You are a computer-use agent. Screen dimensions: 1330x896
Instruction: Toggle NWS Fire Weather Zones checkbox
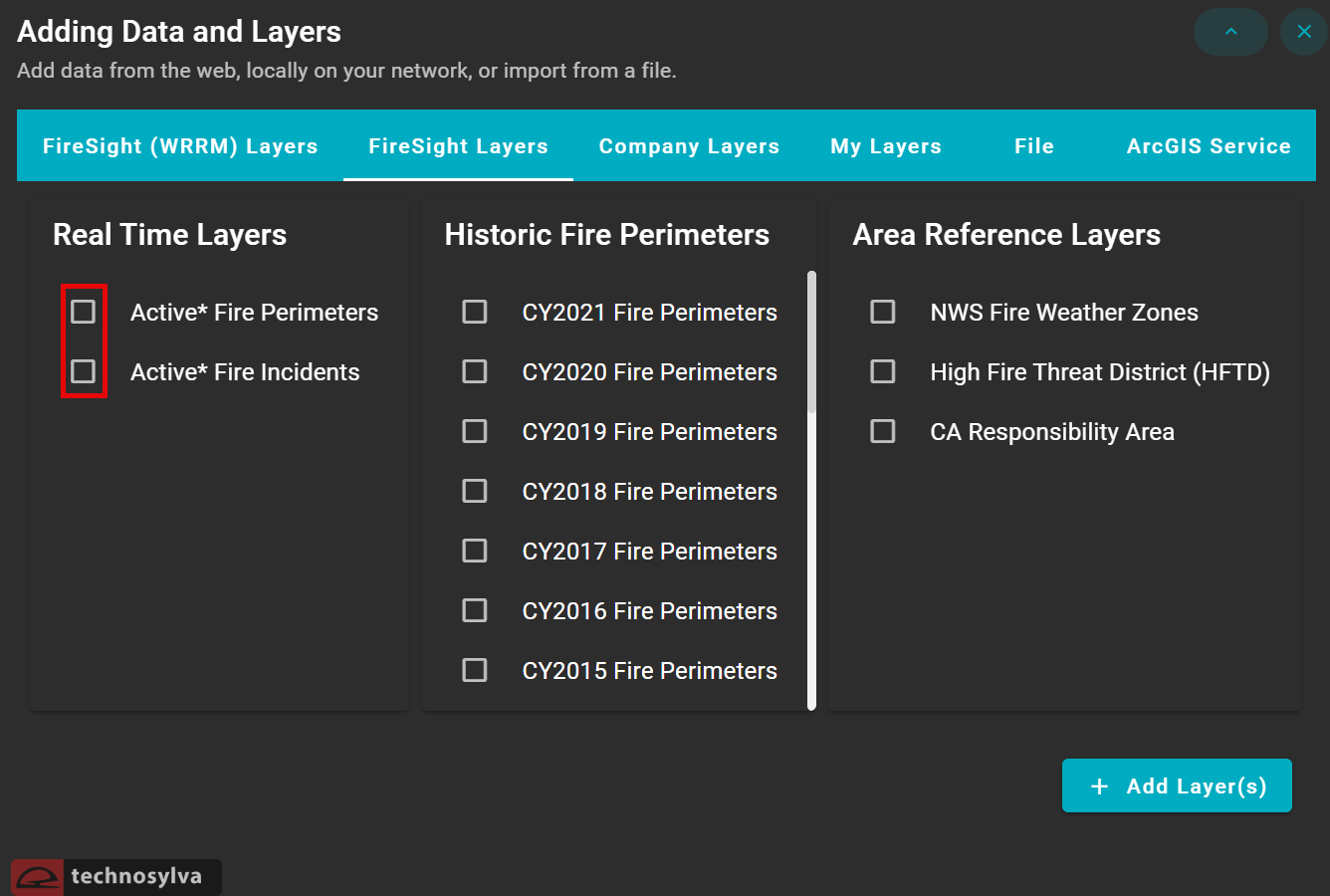(883, 312)
